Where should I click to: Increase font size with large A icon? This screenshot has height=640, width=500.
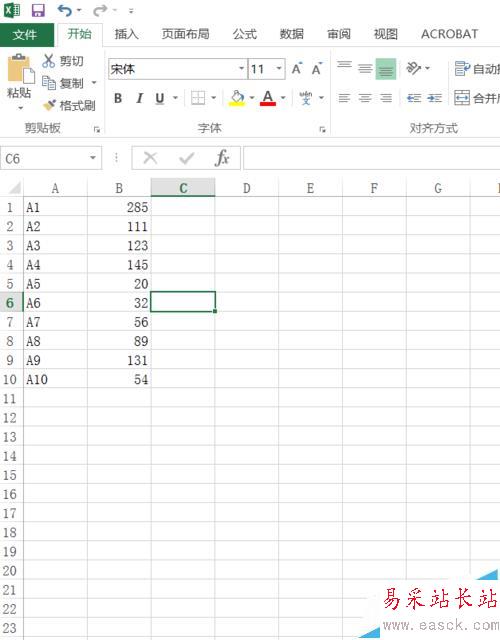[297, 69]
